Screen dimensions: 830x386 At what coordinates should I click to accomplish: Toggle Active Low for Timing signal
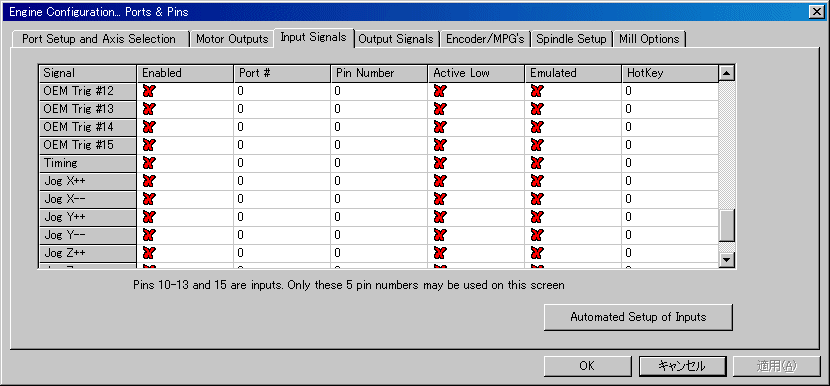(x=439, y=163)
